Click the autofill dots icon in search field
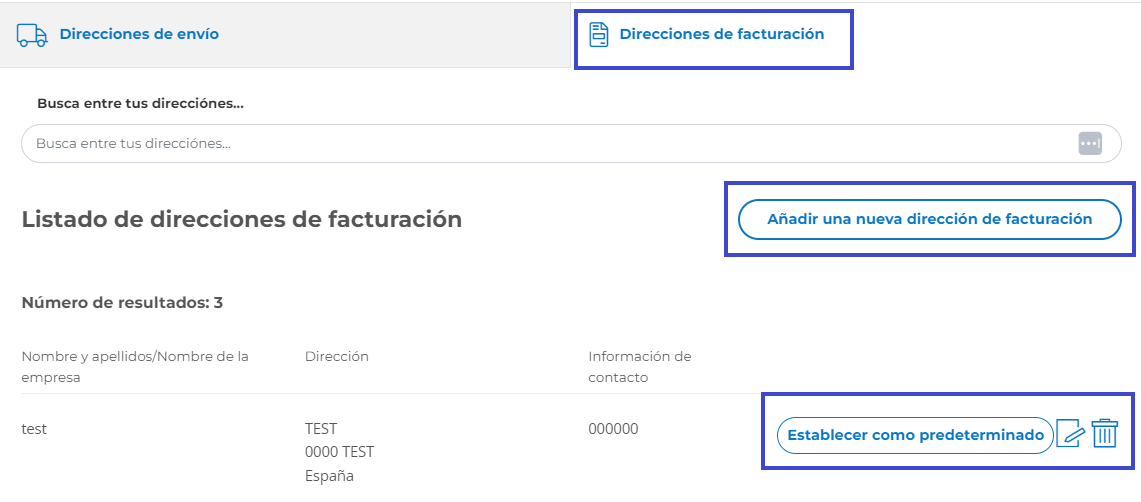This screenshot has width=1141, height=502. pyautogui.click(x=1090, y=143)
